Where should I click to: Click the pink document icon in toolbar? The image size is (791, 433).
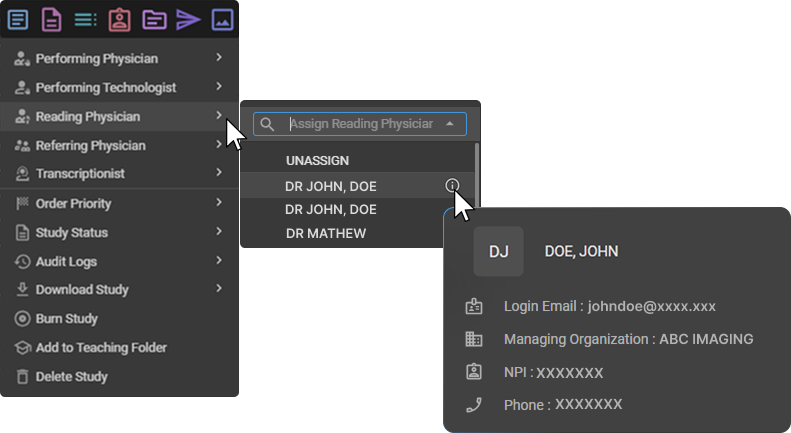pyautogui.click(x=51, y=20)
